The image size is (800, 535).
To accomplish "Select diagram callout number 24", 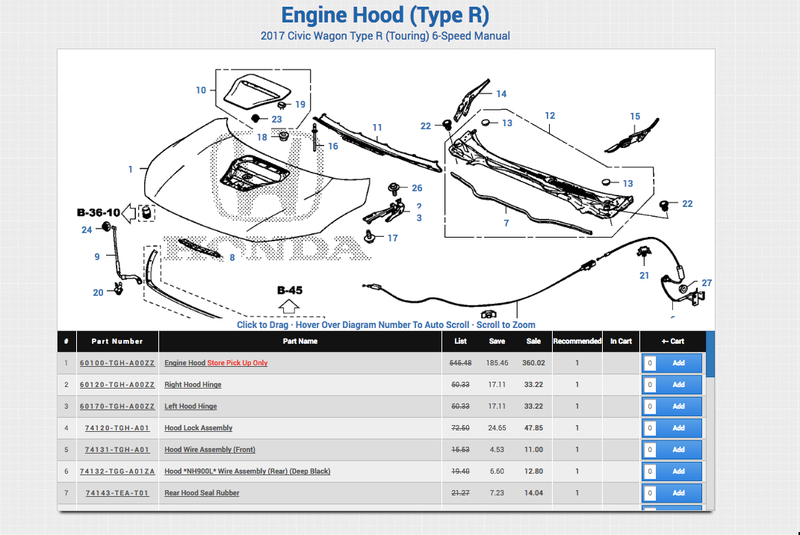I will coord(87,230).
